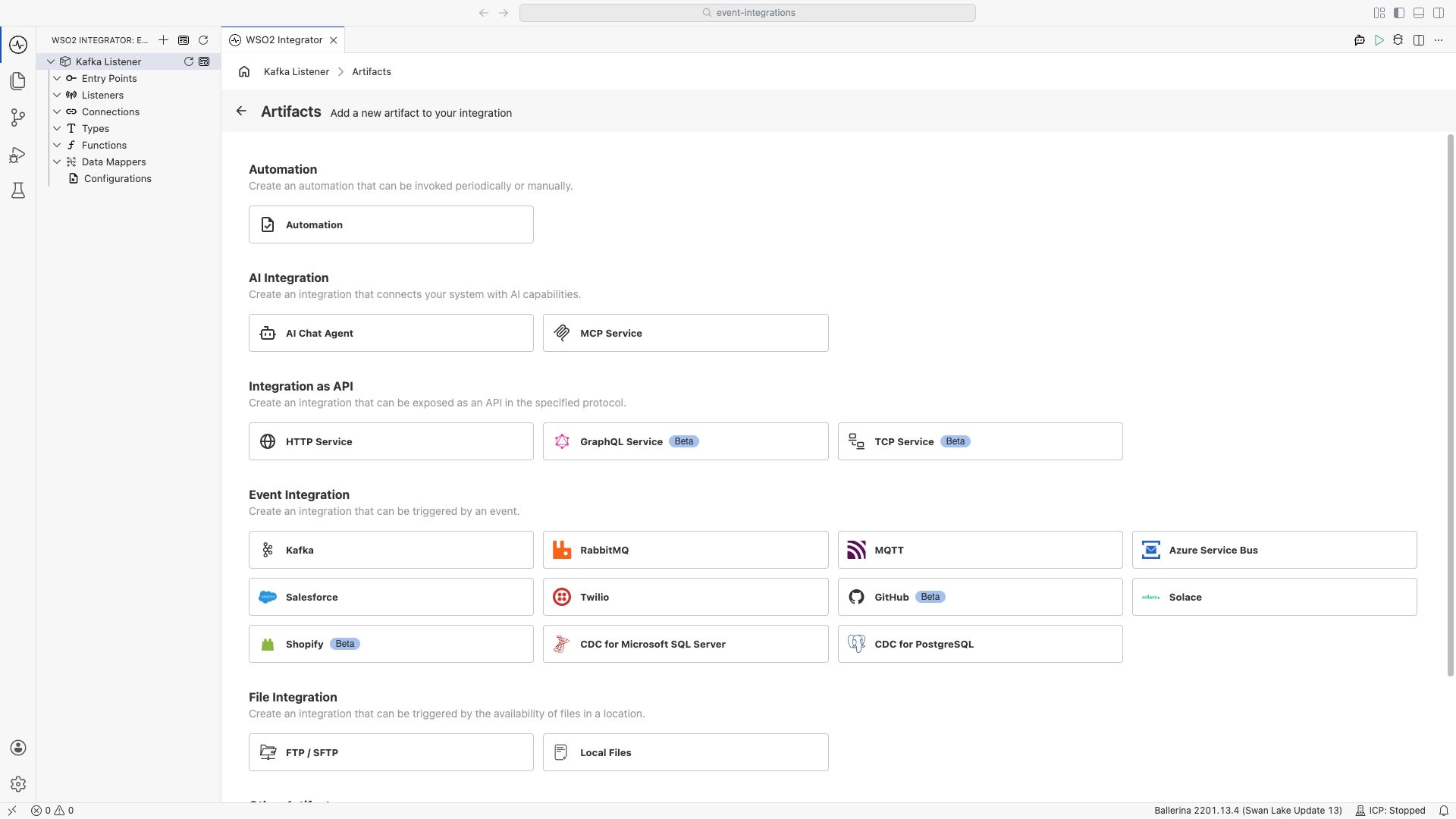Screen dimensions: 1456x819
Task: Go back using the arrow beside Artifacts
Action: click(x=241, y=111)
